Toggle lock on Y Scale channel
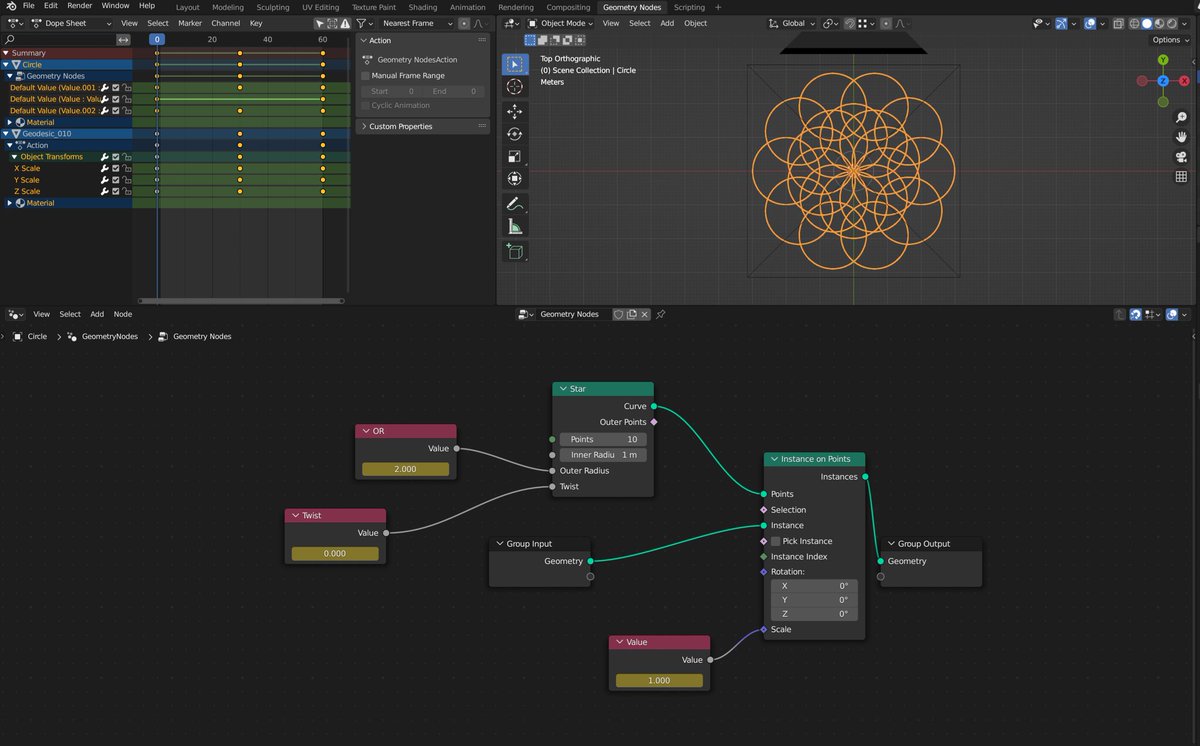 point(127,180)
